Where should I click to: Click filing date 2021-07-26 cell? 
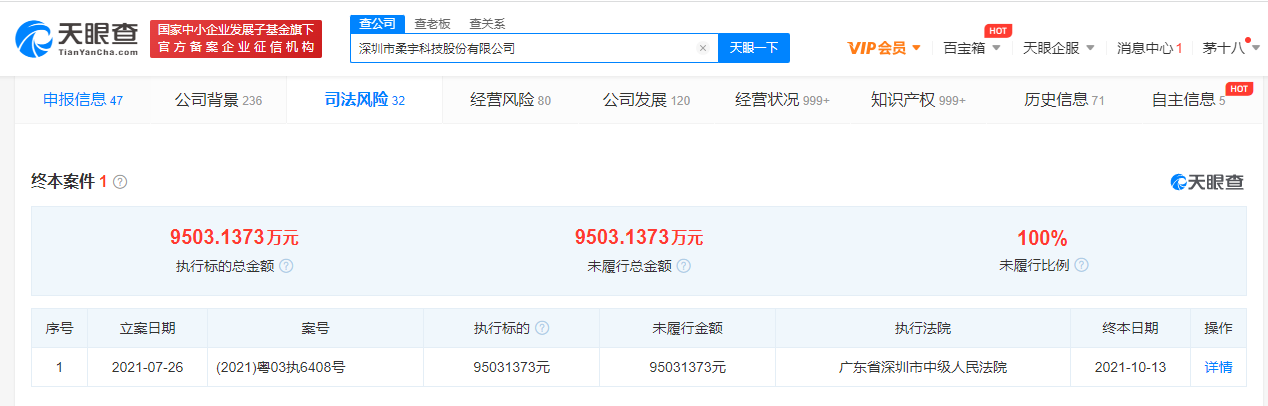click(x=148, y=367)
